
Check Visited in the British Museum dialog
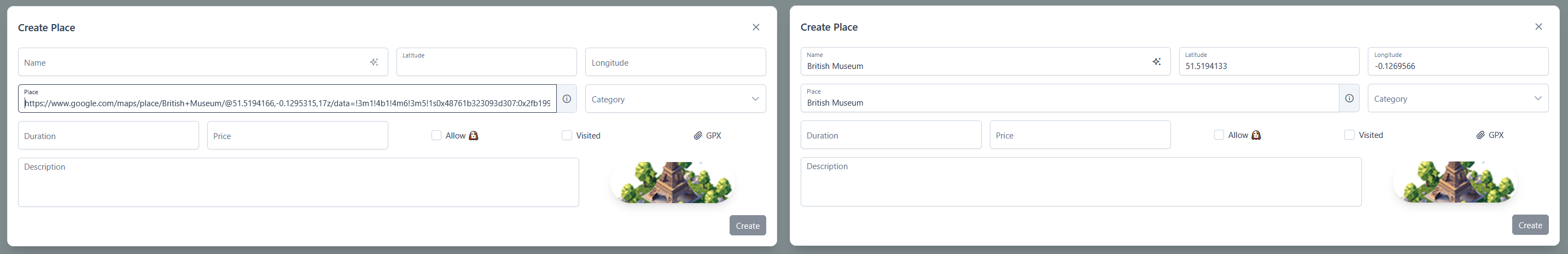(1349, 135)
